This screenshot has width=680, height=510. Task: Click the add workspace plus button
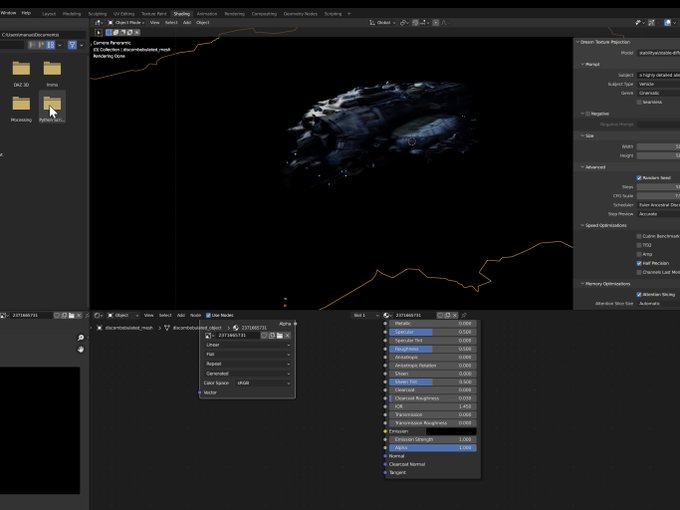pos(349,14)
